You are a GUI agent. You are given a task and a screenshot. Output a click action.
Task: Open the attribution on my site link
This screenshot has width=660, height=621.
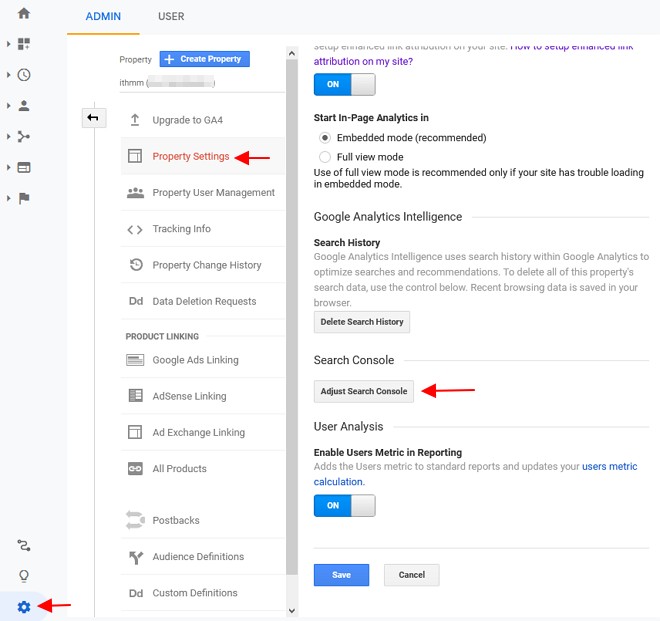363,61
